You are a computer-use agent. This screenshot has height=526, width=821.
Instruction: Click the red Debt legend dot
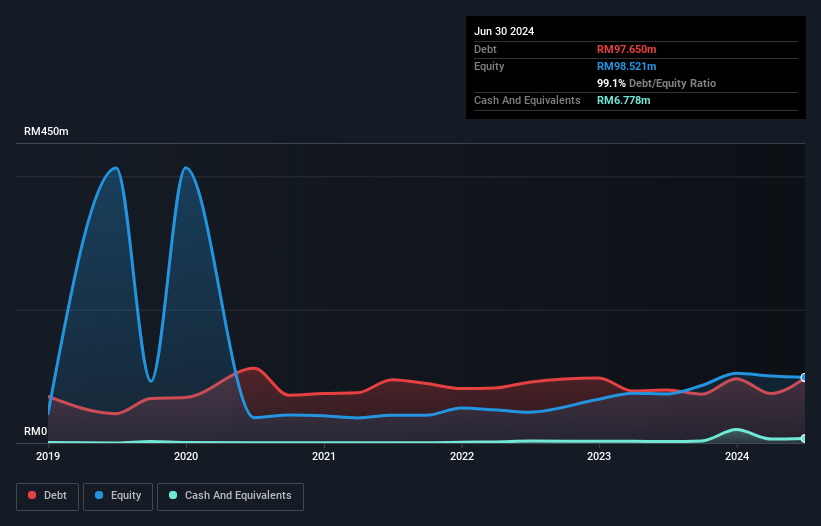32,495
